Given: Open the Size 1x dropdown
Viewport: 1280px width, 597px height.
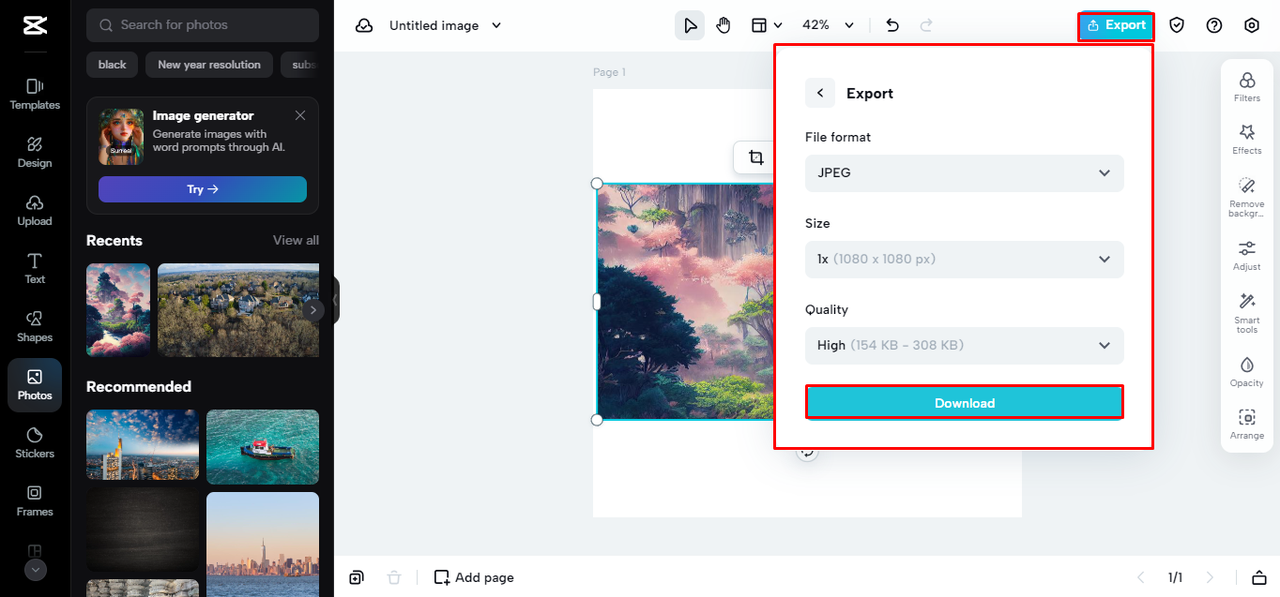Looking at the screenshot, I should [964, 259].
